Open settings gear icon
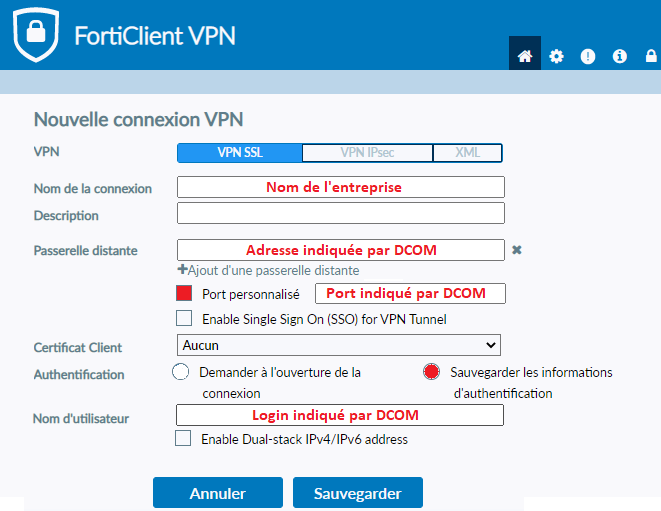The height and width of the screenshot is (511, 661). point(556,56)
